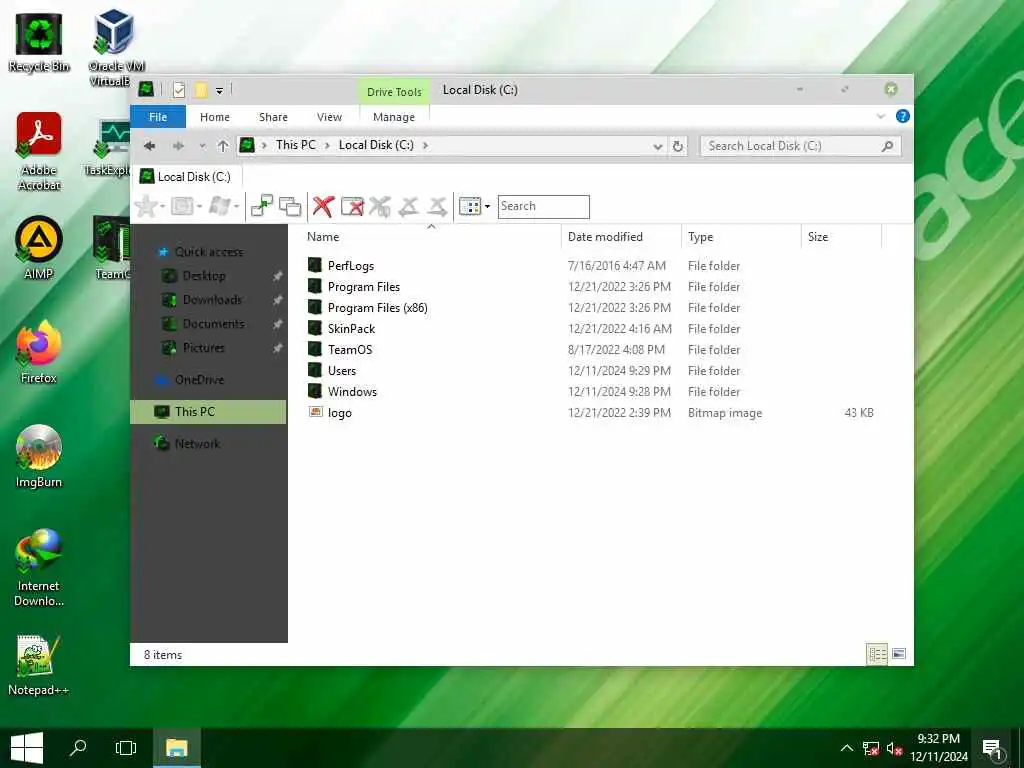Screen dimensions: 1024x768
Task: Click the network tray icon
Action: click(871, 748)
